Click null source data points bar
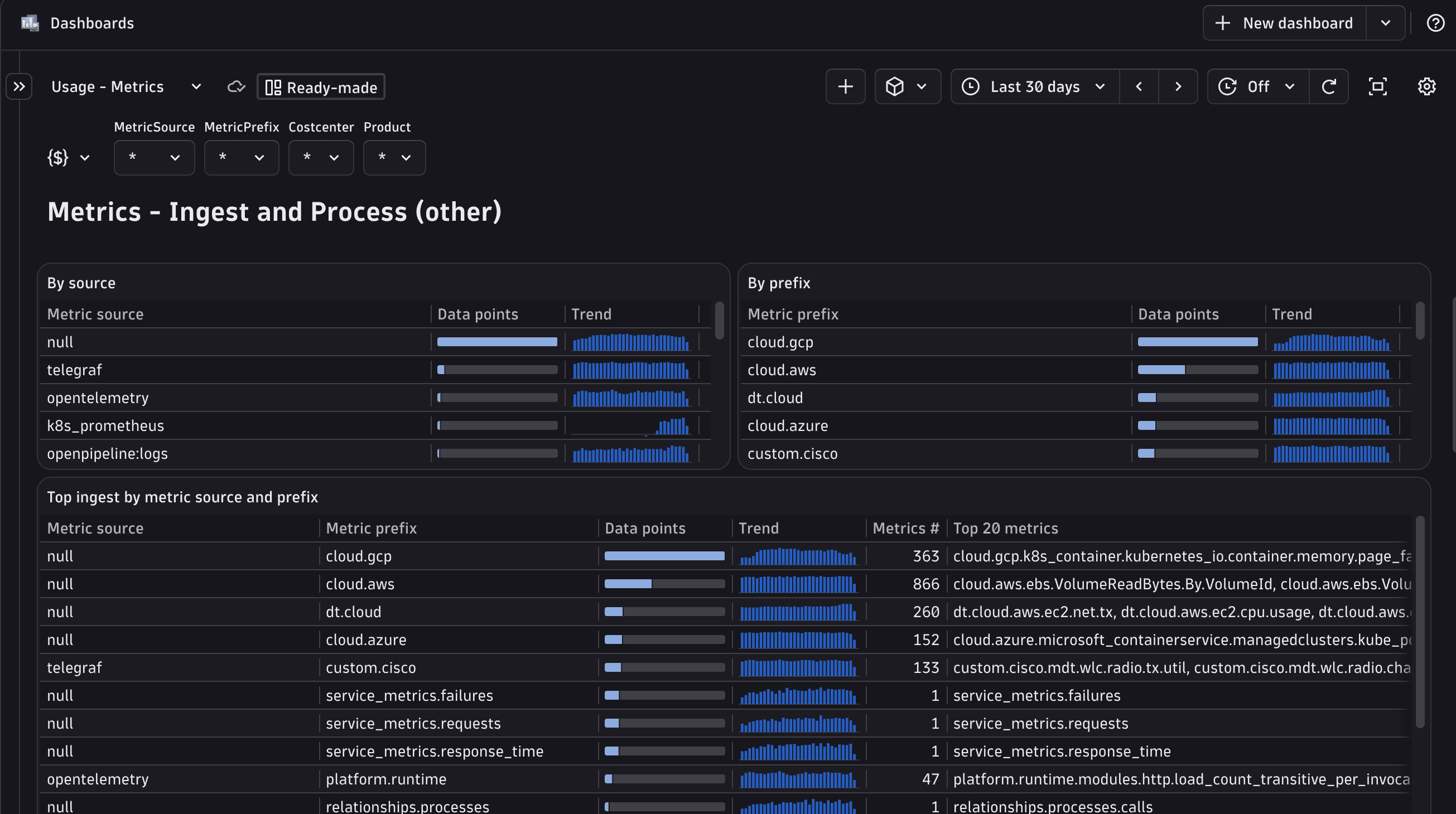 click(497, 342)
